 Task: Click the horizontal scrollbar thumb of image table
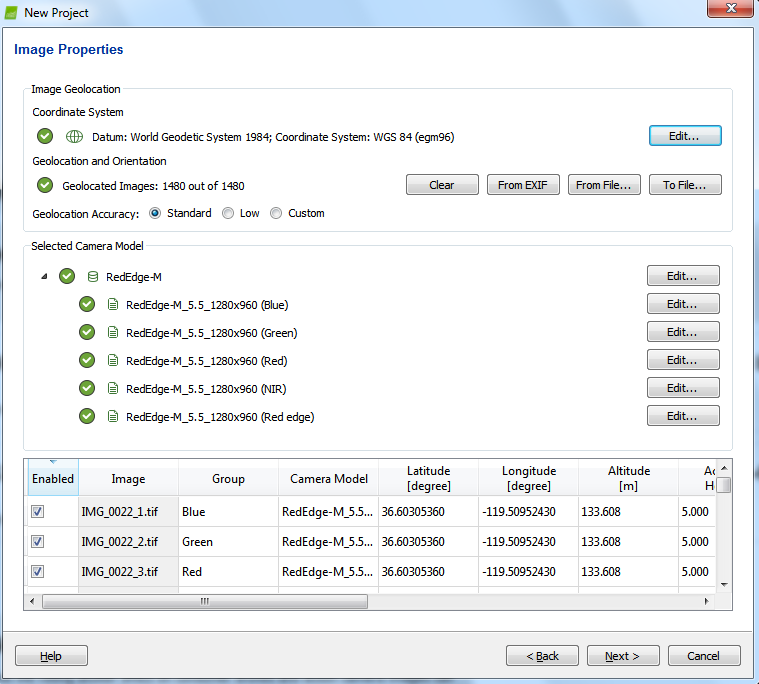(205, 601)
